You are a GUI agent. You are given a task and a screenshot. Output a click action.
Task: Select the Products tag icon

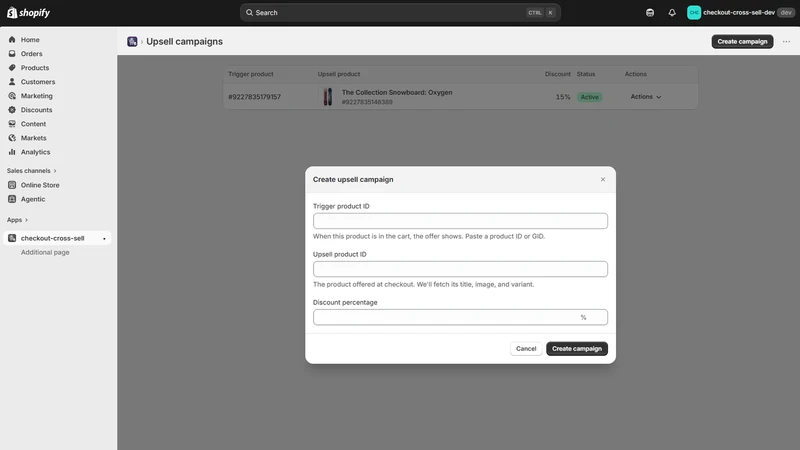tap(12, 67)
